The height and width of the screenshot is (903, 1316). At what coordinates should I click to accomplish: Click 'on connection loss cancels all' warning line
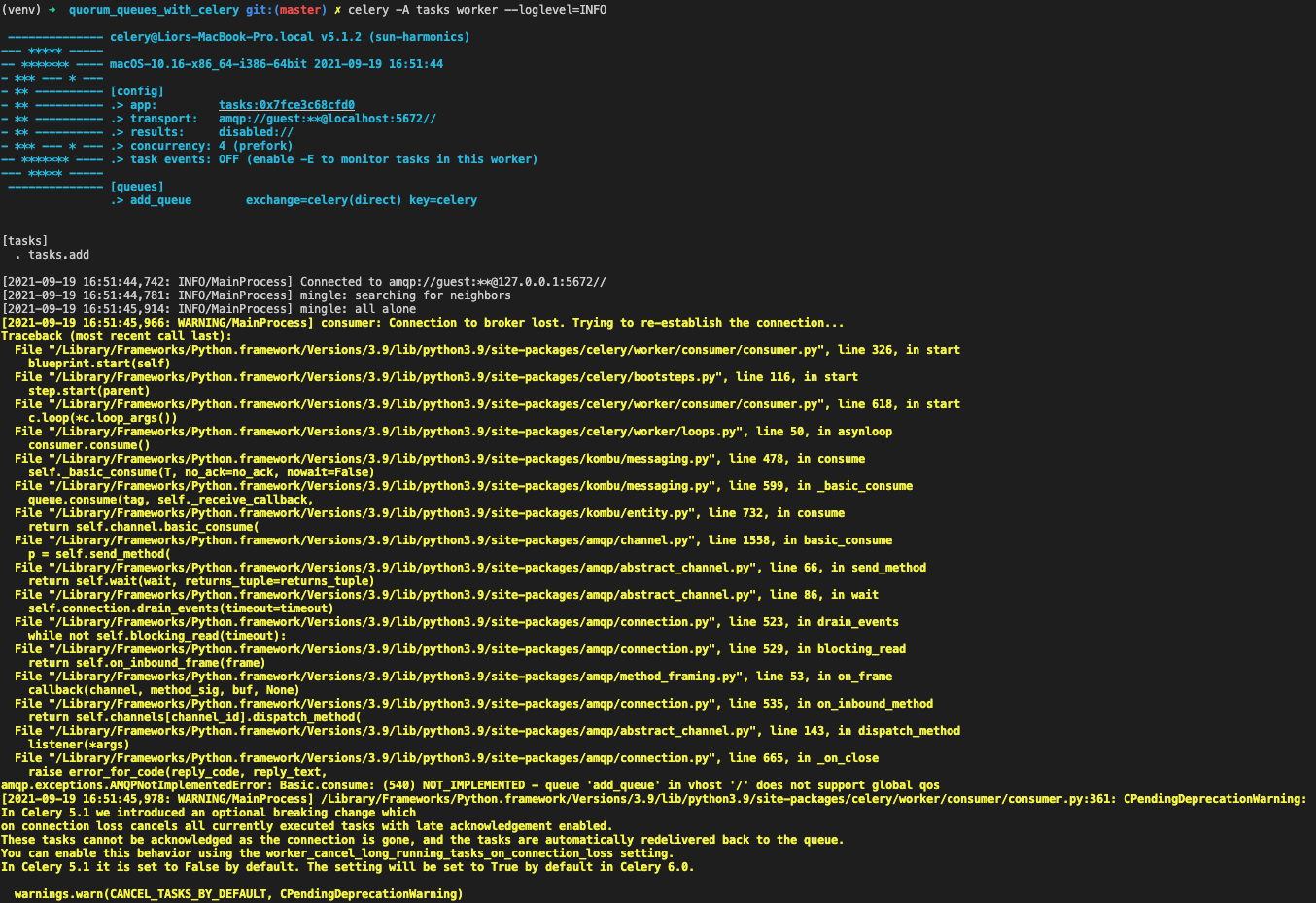coord(307,826)
